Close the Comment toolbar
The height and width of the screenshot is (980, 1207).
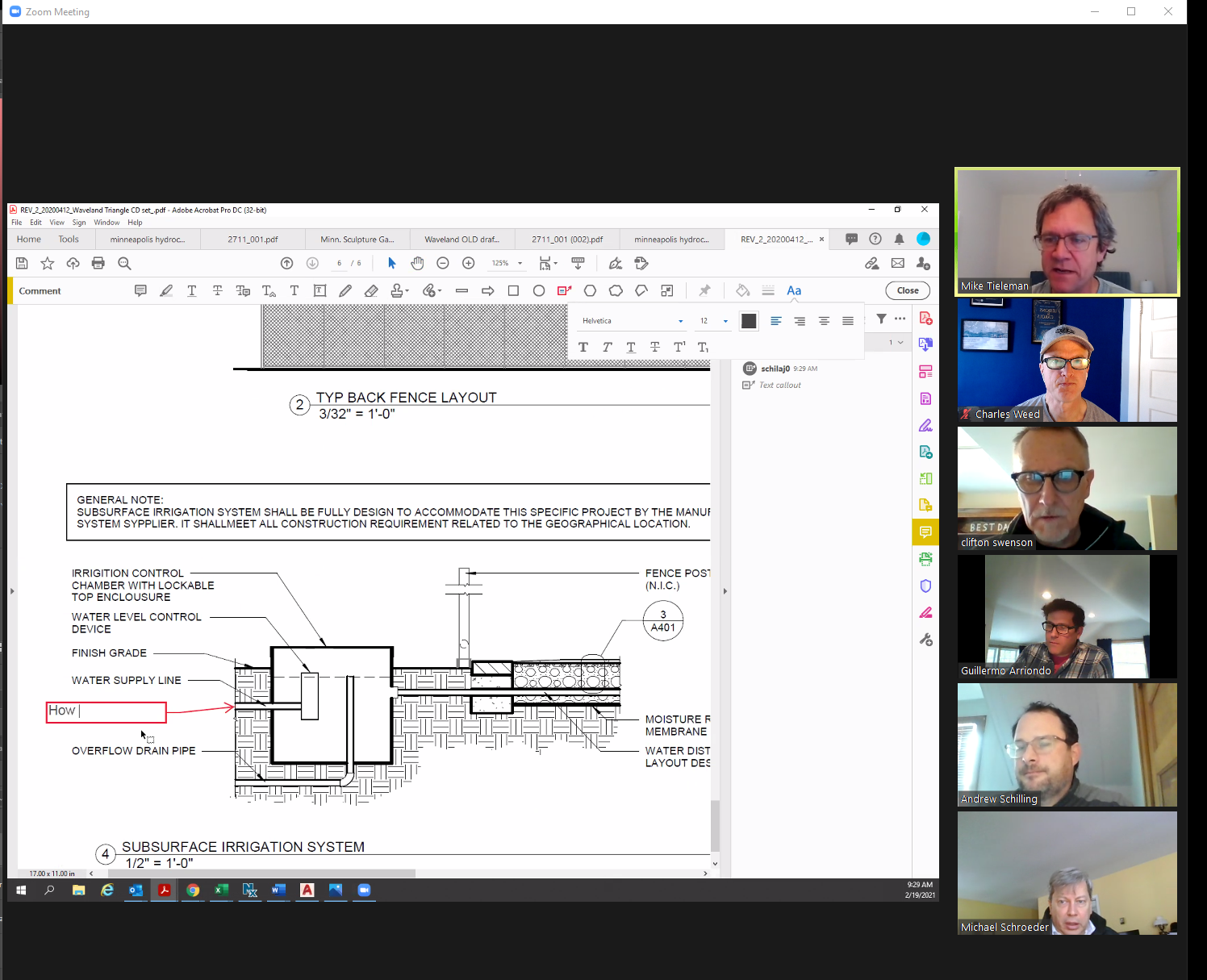pyautogui.click(x=908, y=290)
